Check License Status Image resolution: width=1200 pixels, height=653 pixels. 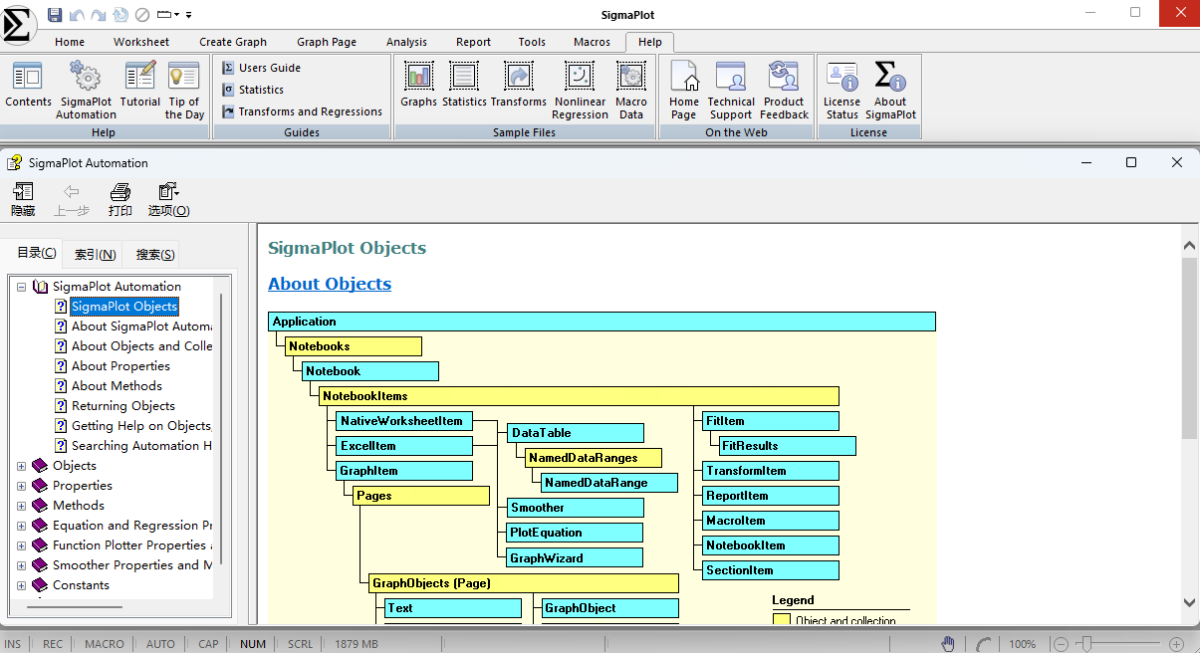pos(842,90)
